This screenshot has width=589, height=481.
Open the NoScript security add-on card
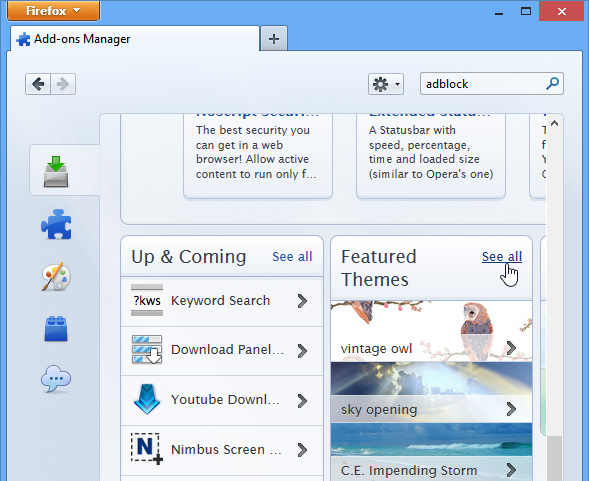pyautogui.click(x=258, y=156)
